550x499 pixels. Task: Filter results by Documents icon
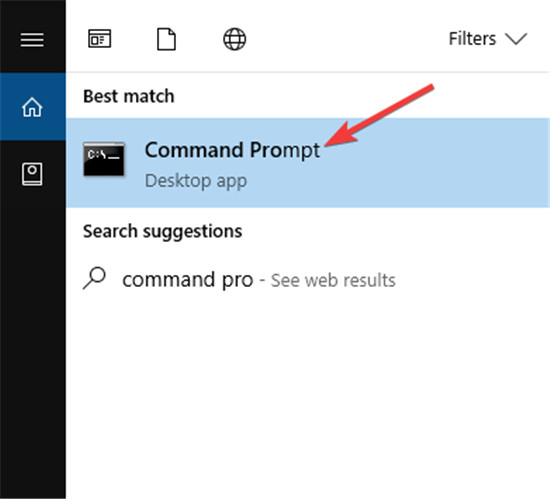[x=166, y=39]
